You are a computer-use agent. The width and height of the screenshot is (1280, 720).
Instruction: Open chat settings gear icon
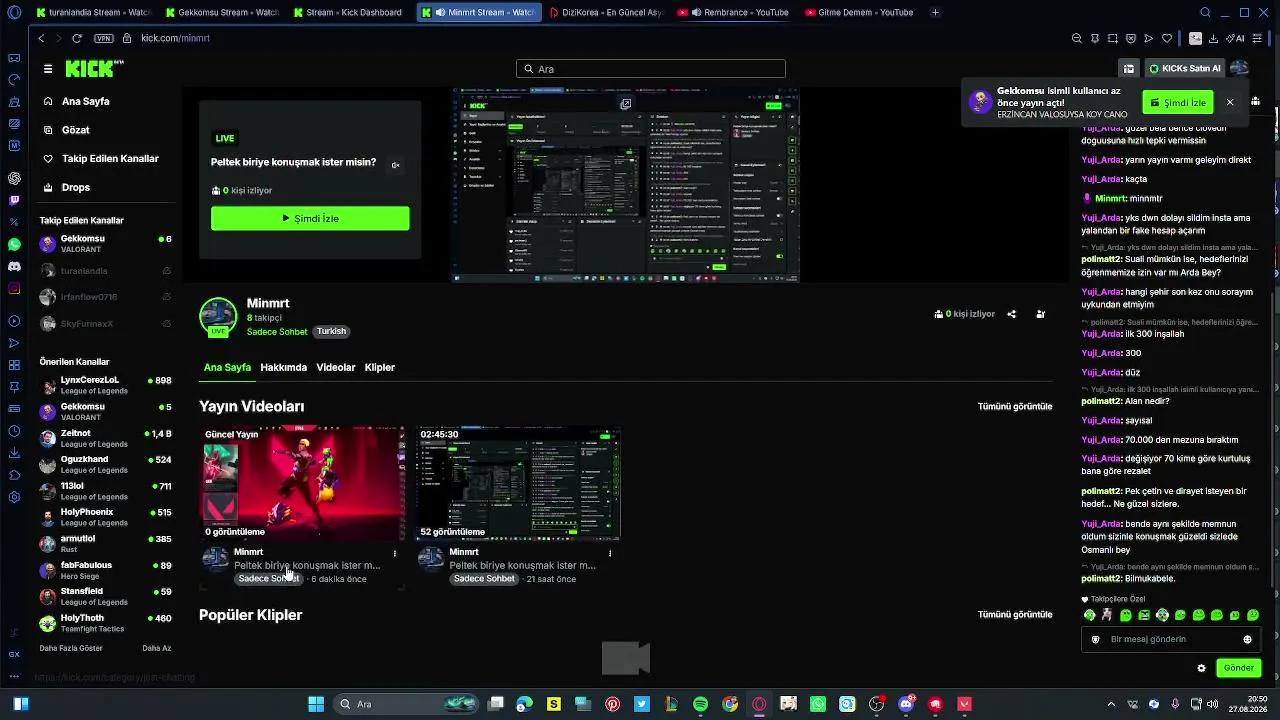(1201, 668)
